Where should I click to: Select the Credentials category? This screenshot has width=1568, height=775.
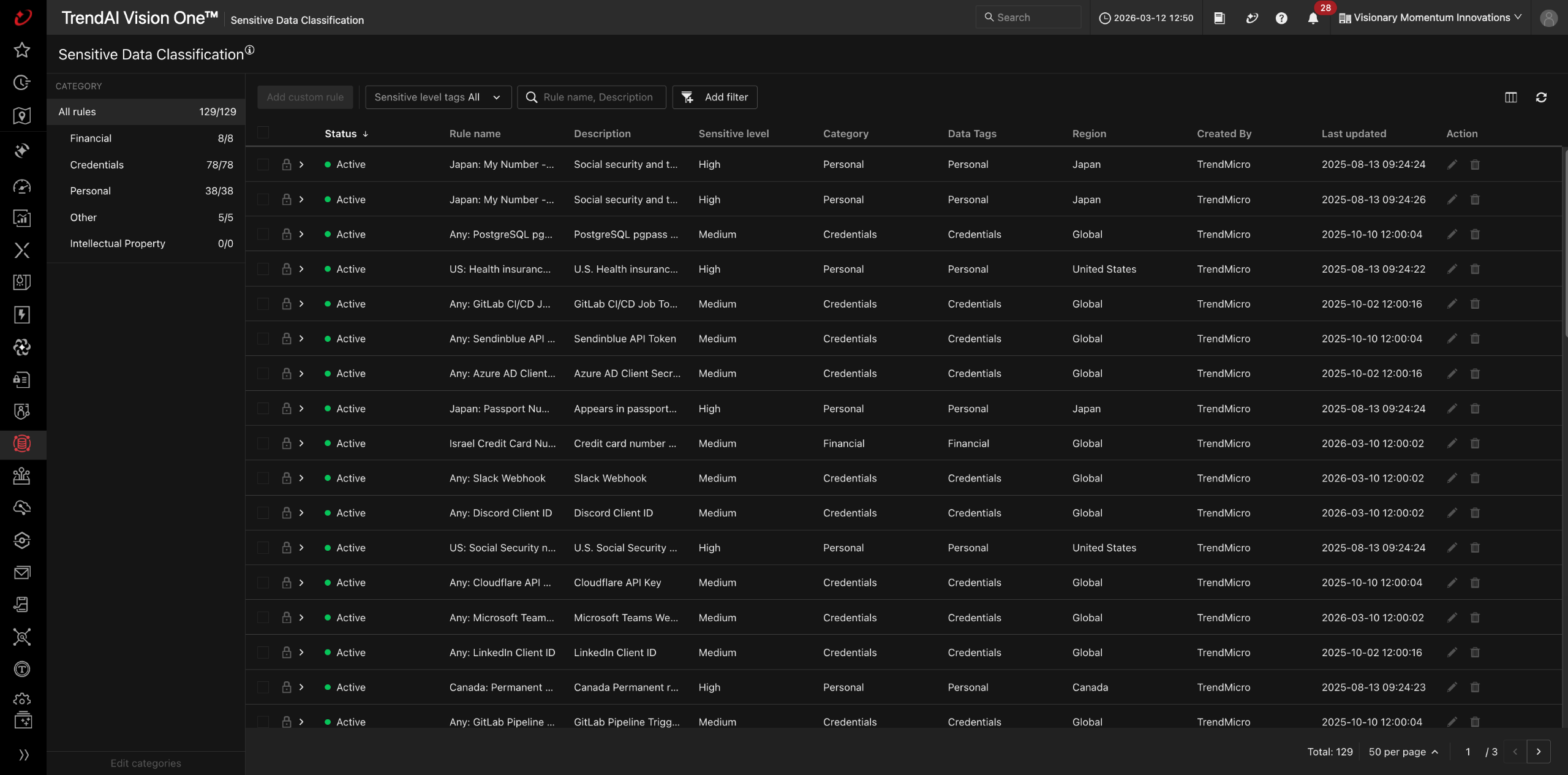(x=97, y=165)
